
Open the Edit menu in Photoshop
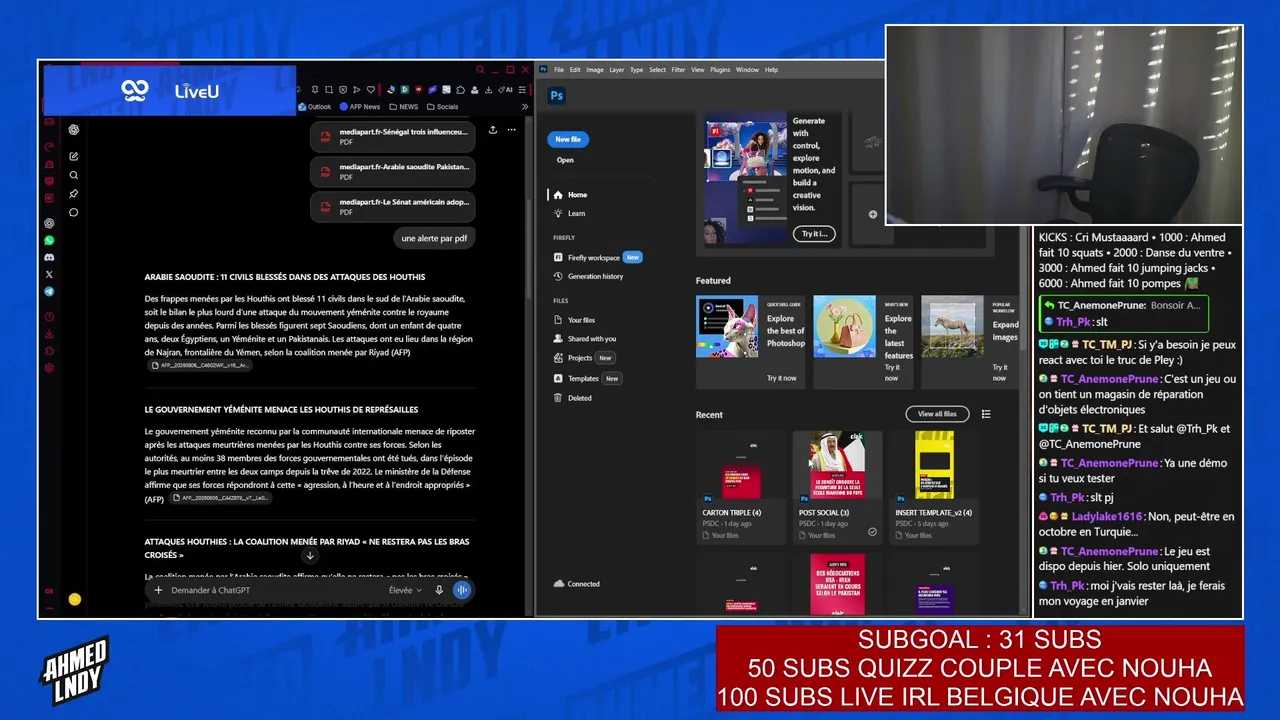tap(575, 70)
